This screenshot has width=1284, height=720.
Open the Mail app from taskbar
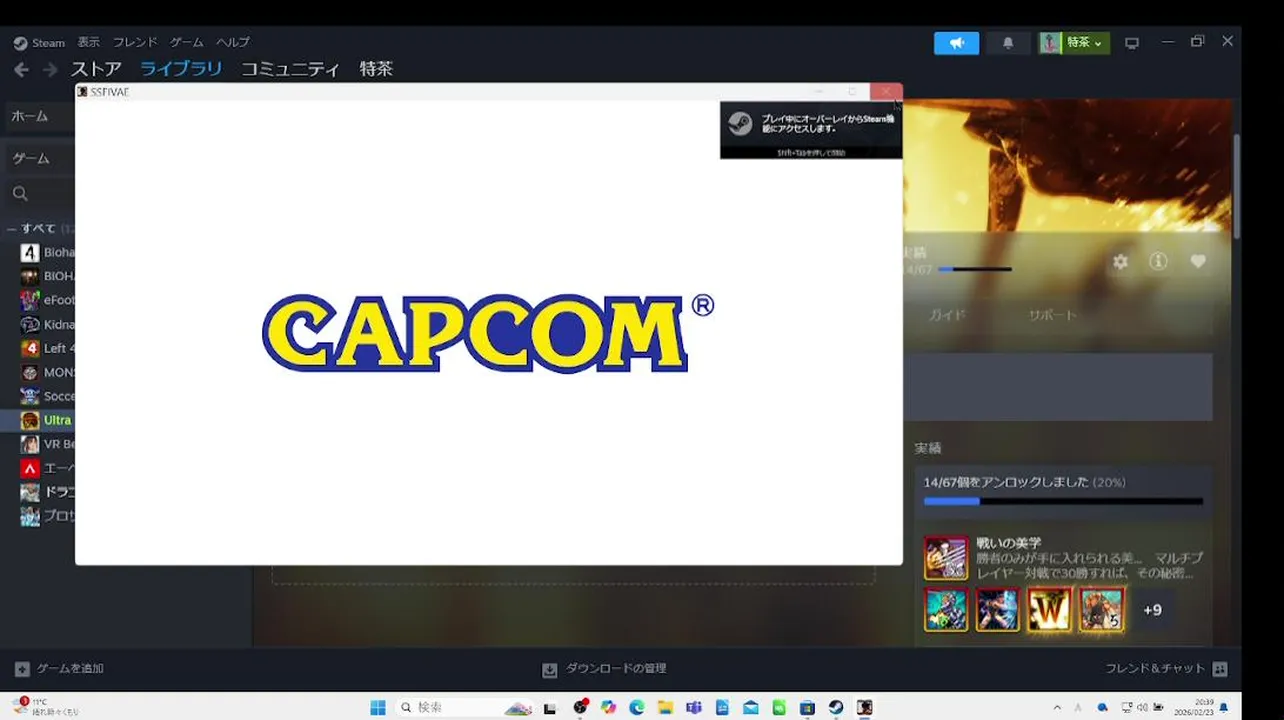pos(750,707)
